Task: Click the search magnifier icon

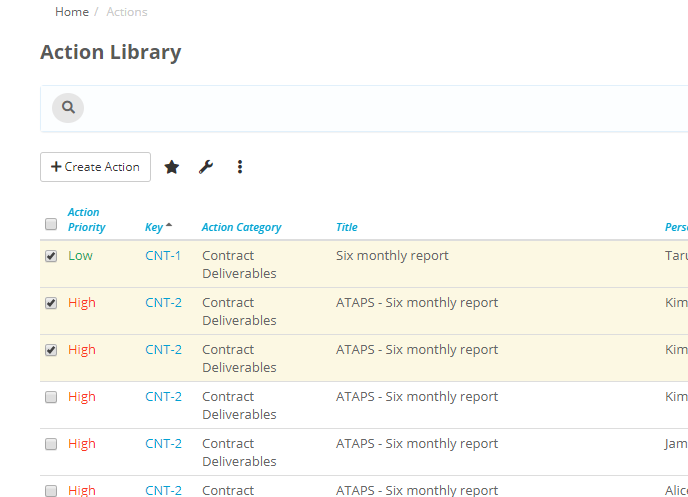Action: click(68, 107)
